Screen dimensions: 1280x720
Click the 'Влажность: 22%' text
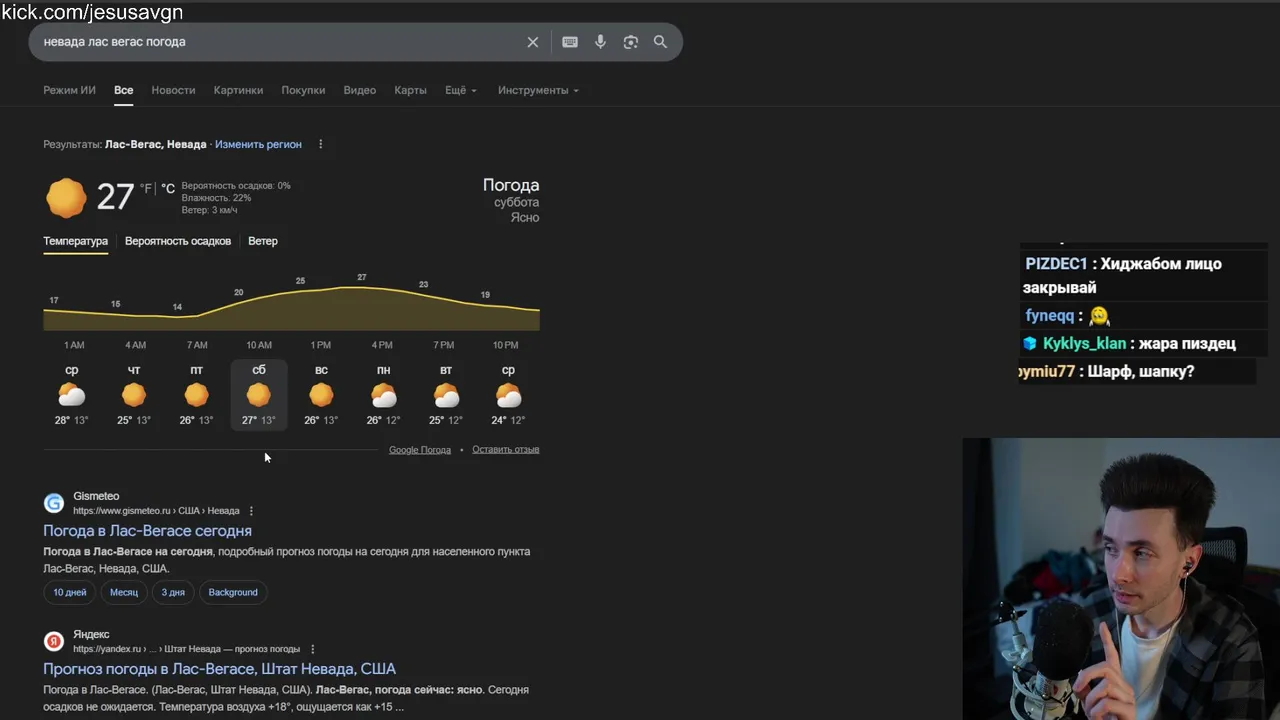coord(216,198)
